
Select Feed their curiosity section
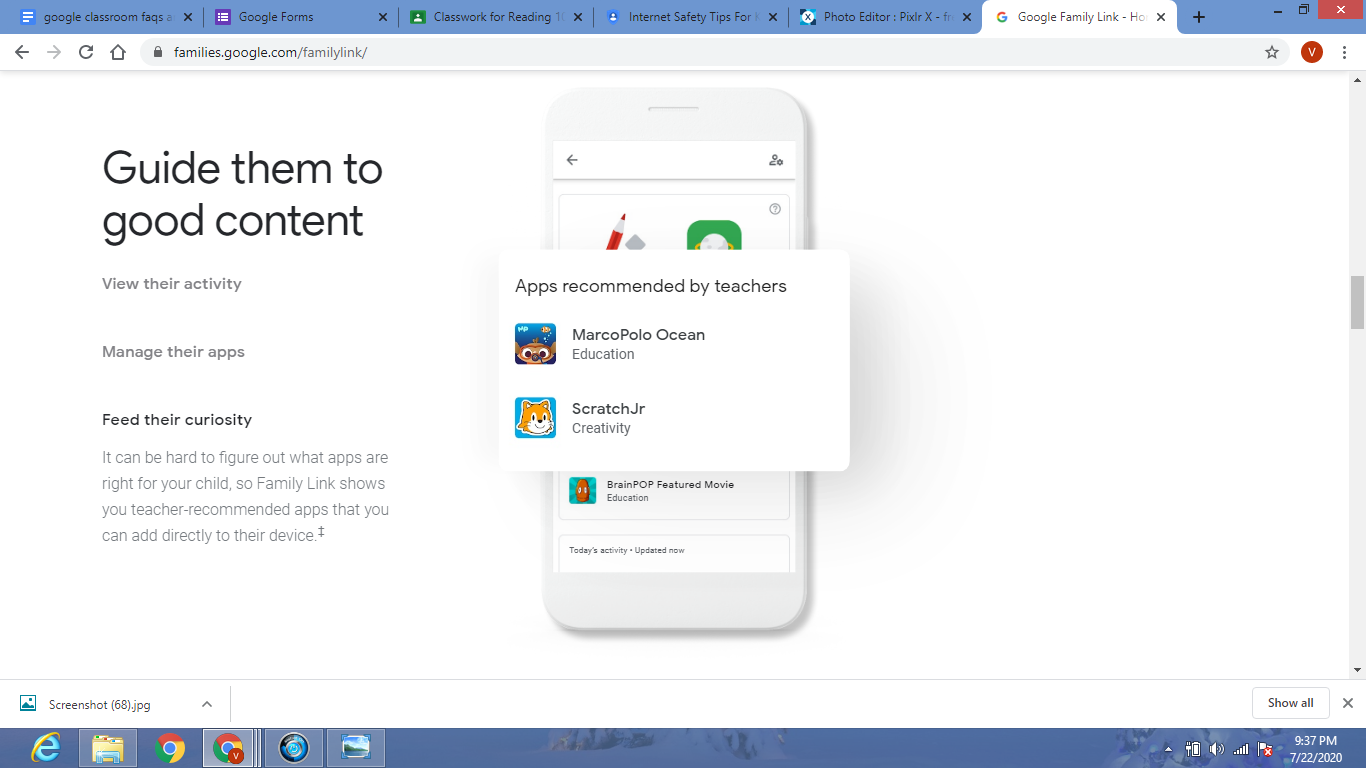pos(177,420)
